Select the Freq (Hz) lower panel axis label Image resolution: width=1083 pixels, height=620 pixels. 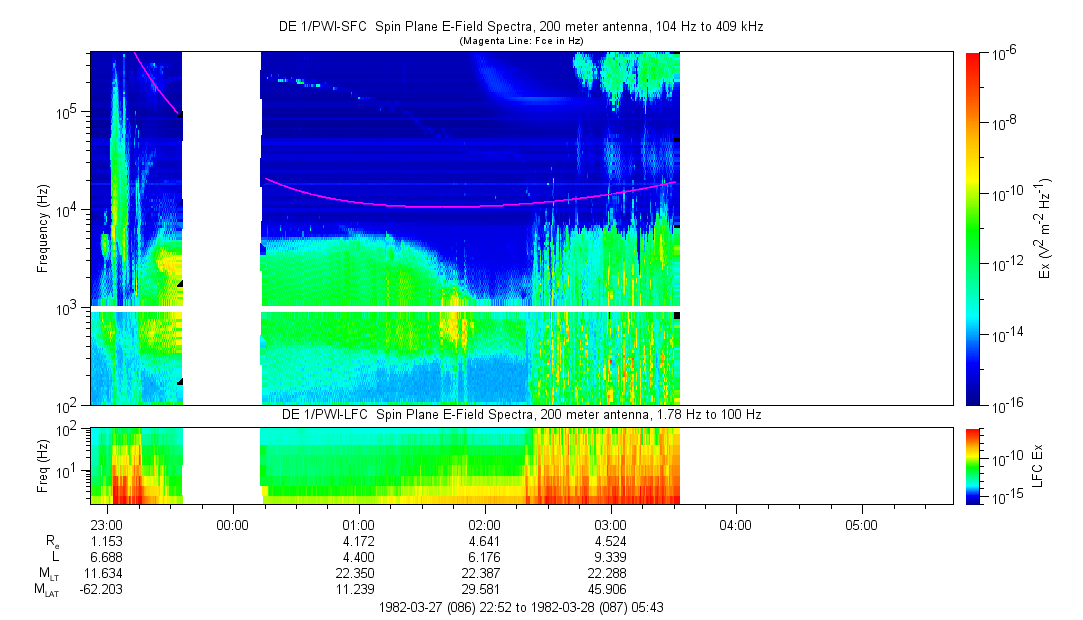click(43, 464)
